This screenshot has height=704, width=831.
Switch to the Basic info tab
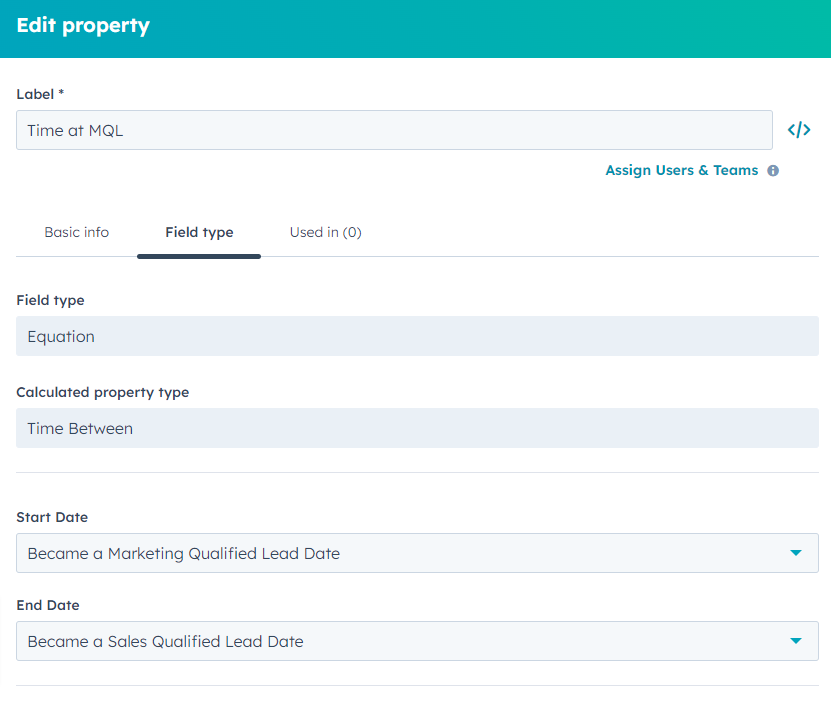(x=77, y=232)
